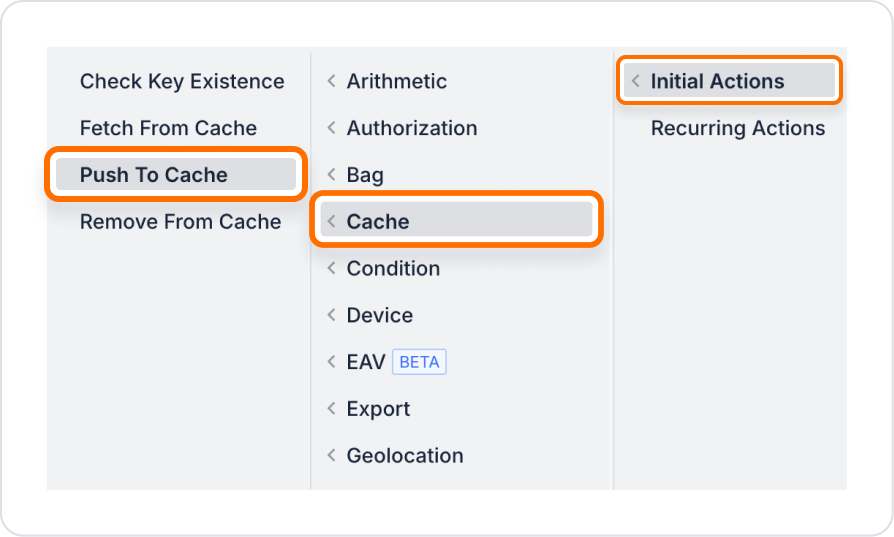Click the chevron left of Cache

point(331,221)
